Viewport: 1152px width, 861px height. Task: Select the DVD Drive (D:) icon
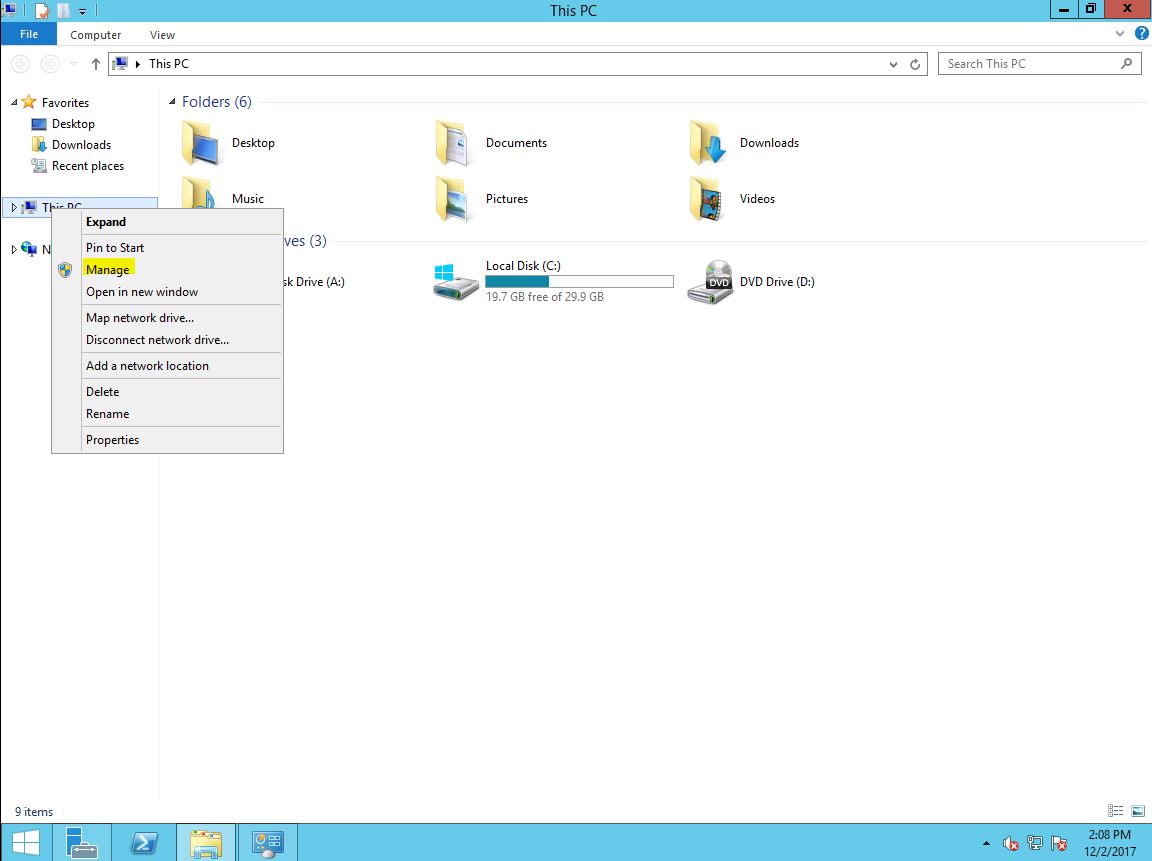[x=710, y=282]
